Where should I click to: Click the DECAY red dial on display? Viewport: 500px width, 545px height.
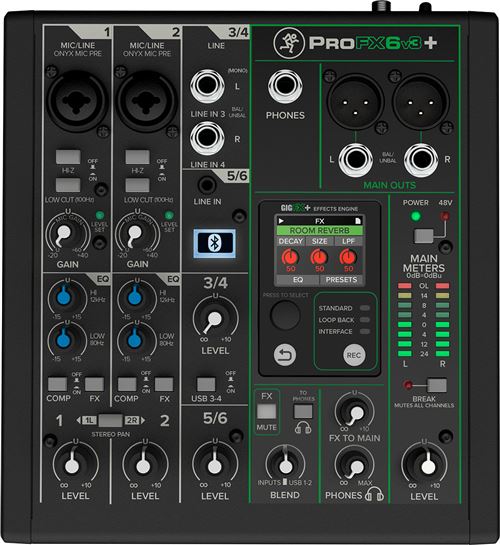click(290, 257)
